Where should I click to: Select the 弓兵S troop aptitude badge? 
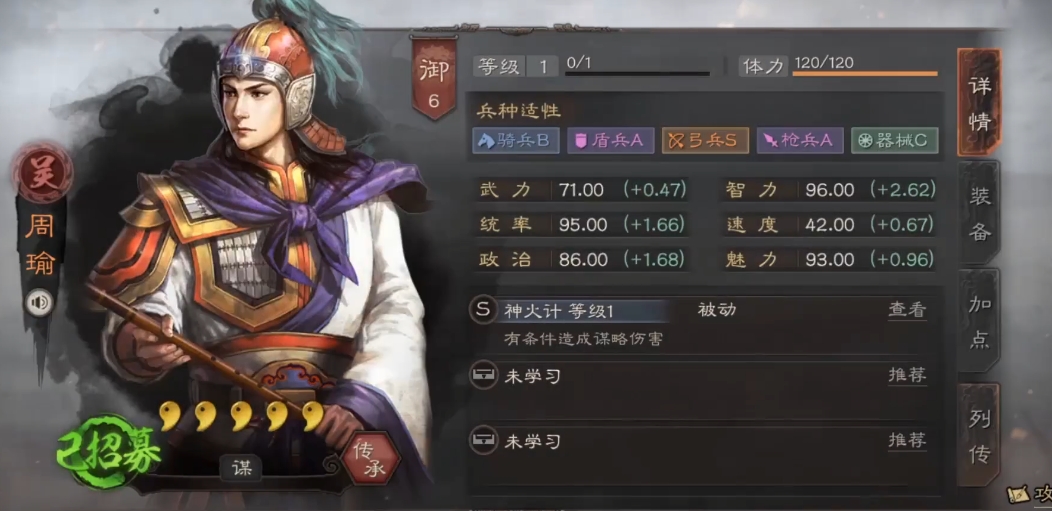click(705, 141)
